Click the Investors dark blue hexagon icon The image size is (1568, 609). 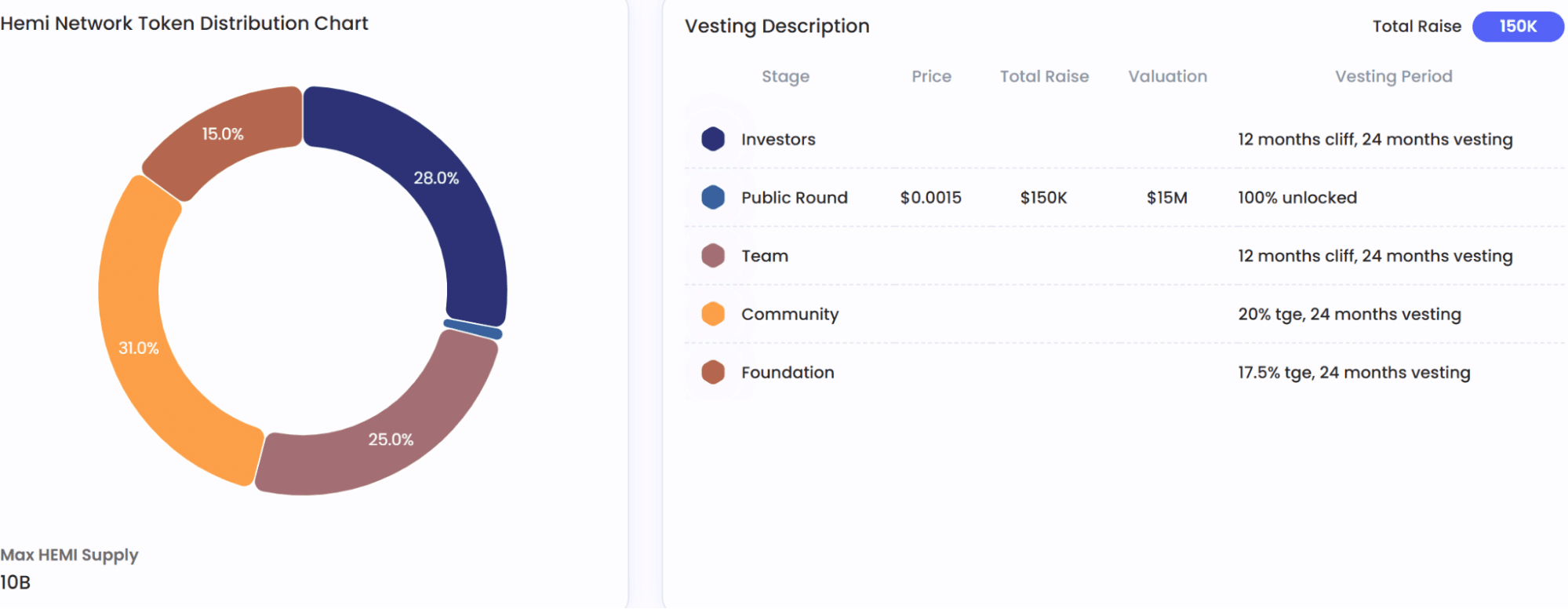coord(713,139)
